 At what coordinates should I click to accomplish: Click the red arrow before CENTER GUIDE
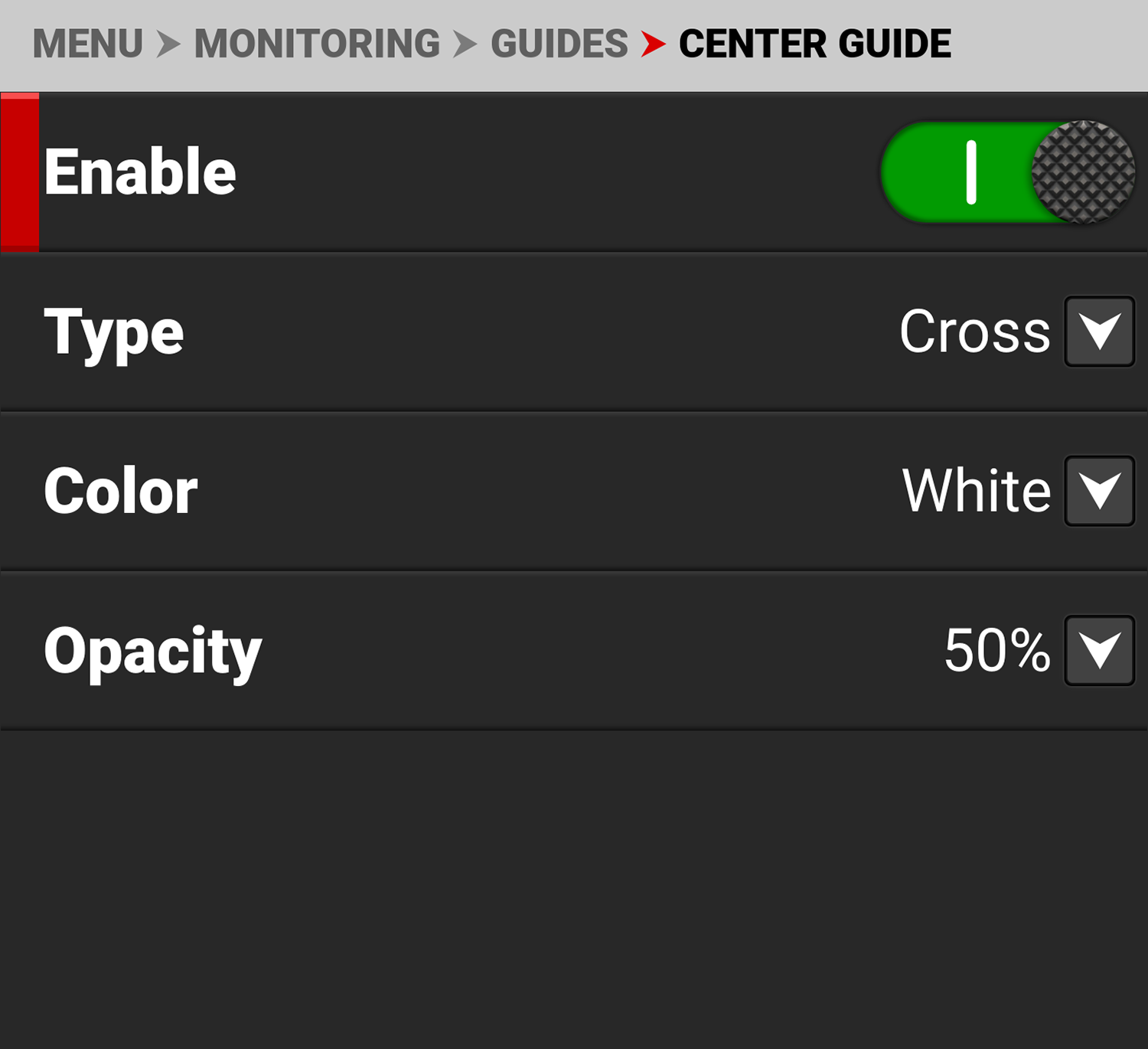(653, 44)
